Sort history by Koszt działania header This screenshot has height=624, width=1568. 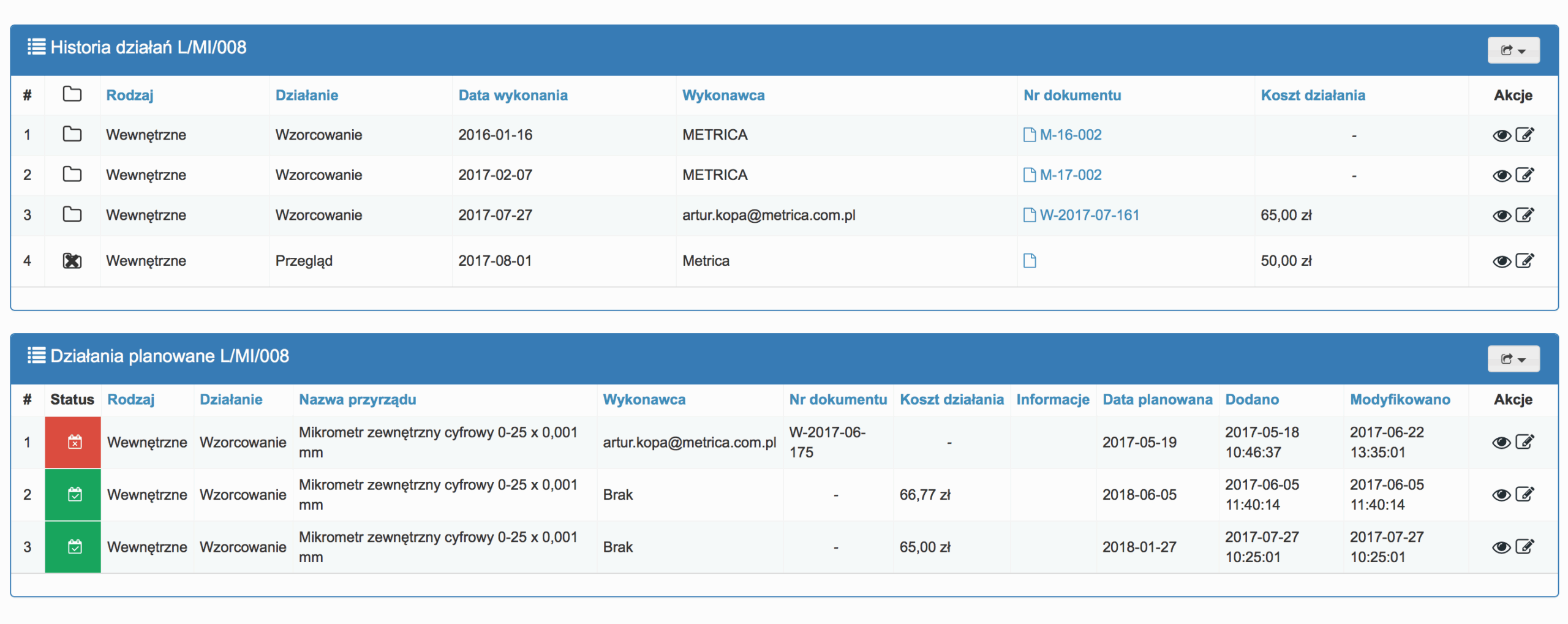coord(1313,95)
